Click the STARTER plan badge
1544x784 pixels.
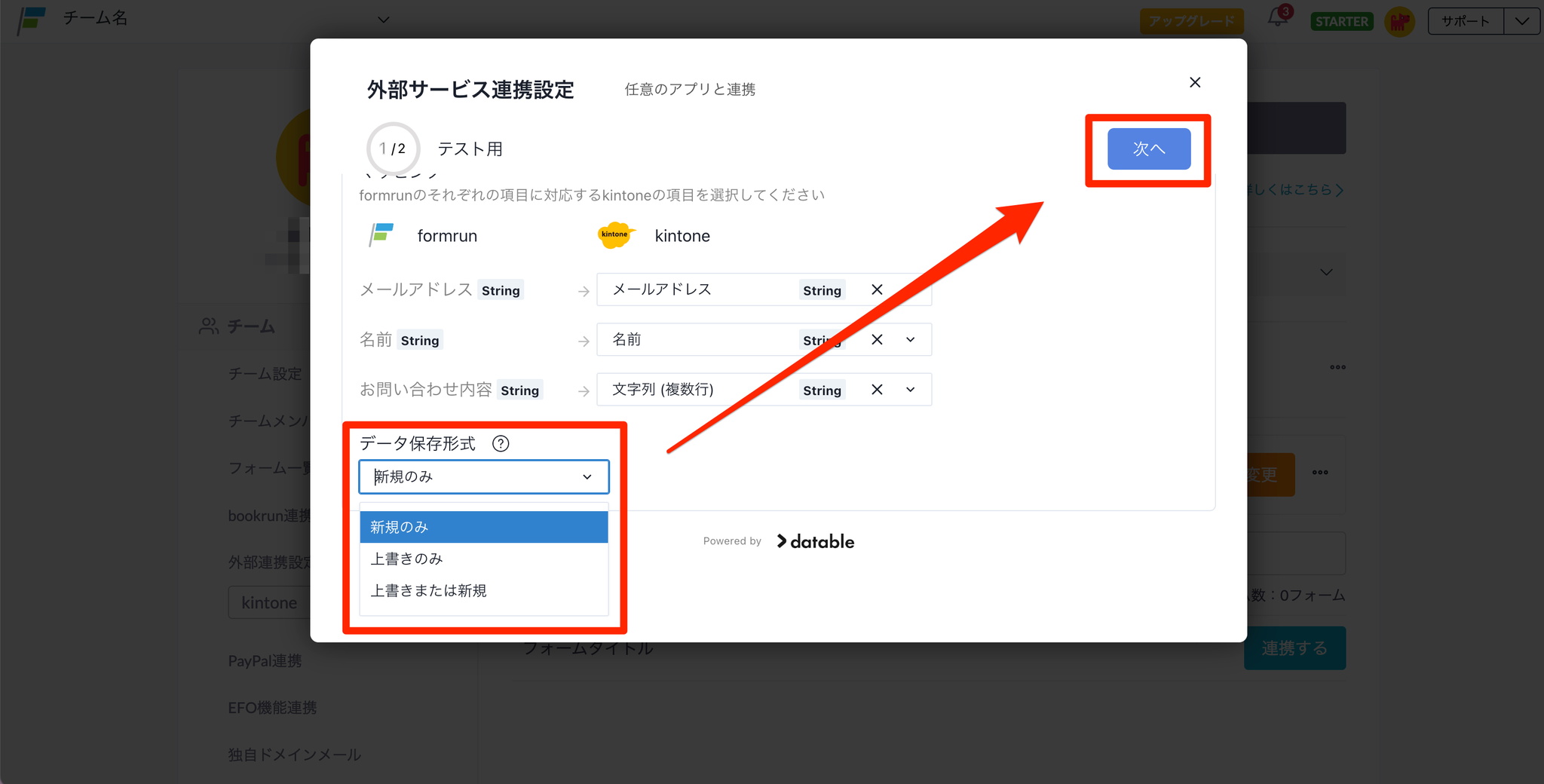tap(1342, 21)
